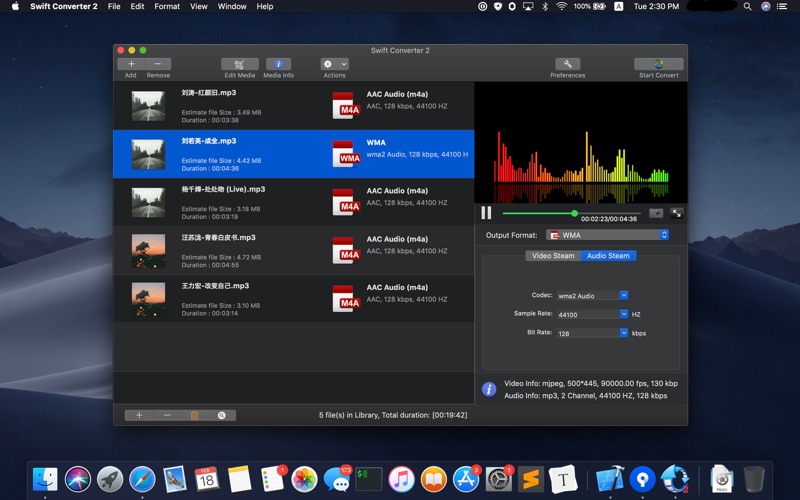The height and width of the screenshot is (500, 800).
Task: Expand the Output Format WMA dropdown
Action: [607, 235]
